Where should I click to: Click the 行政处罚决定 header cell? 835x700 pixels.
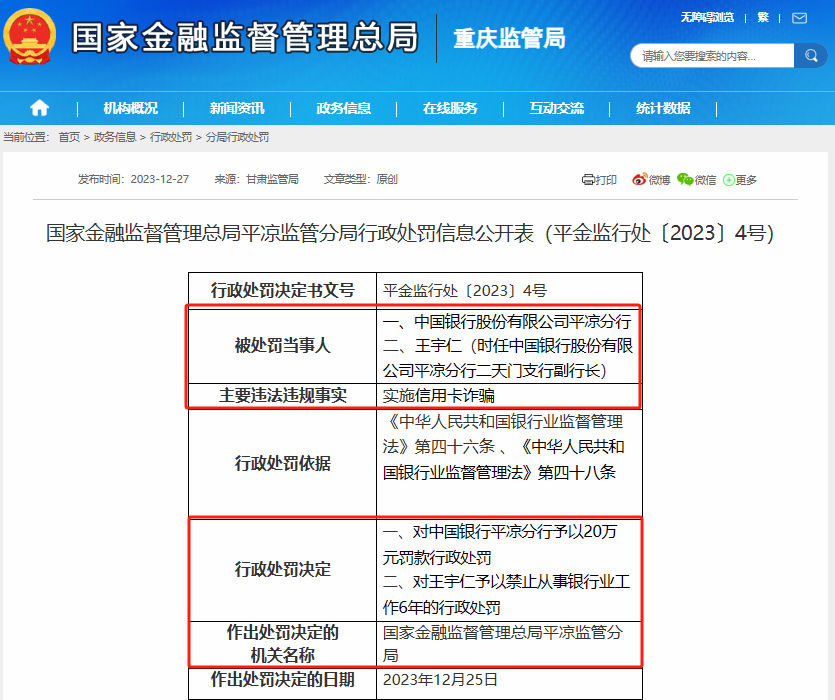pos(283,569)
